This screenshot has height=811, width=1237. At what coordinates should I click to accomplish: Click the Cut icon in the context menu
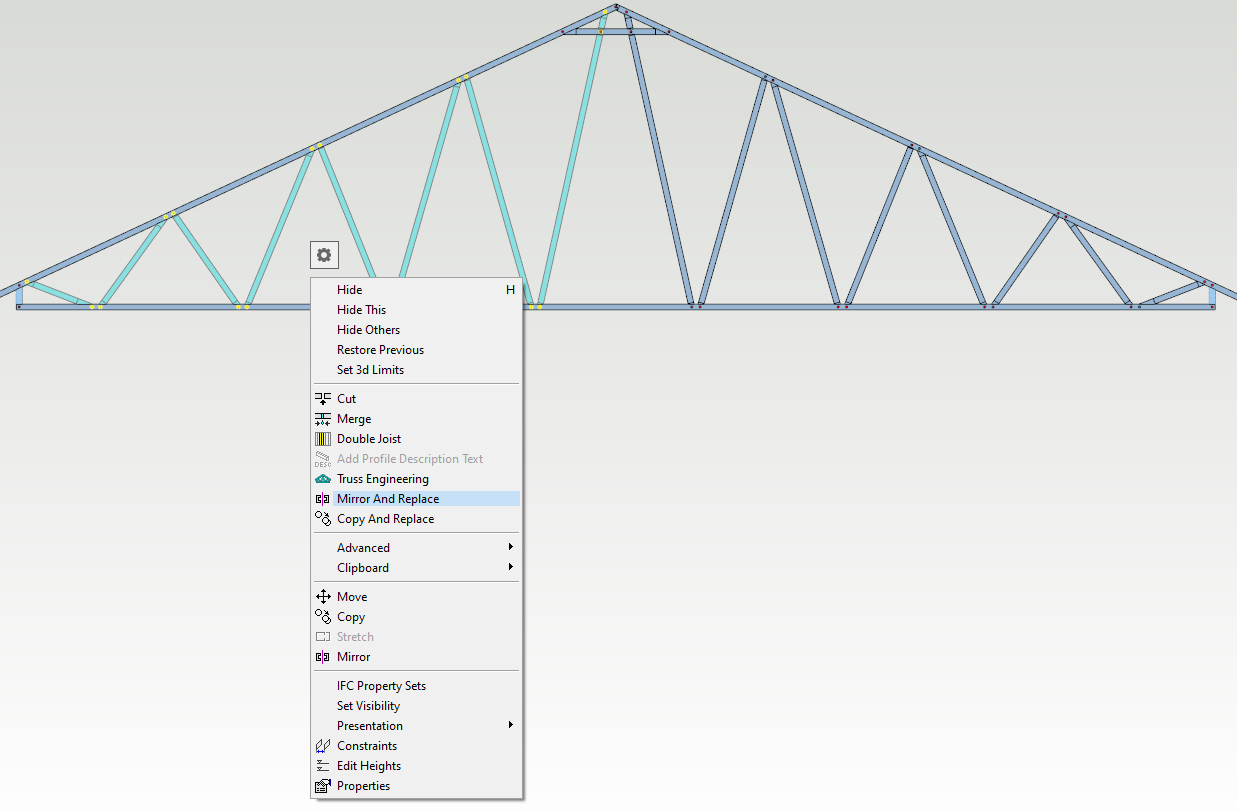pyautogui.click(x=323, y=399)
